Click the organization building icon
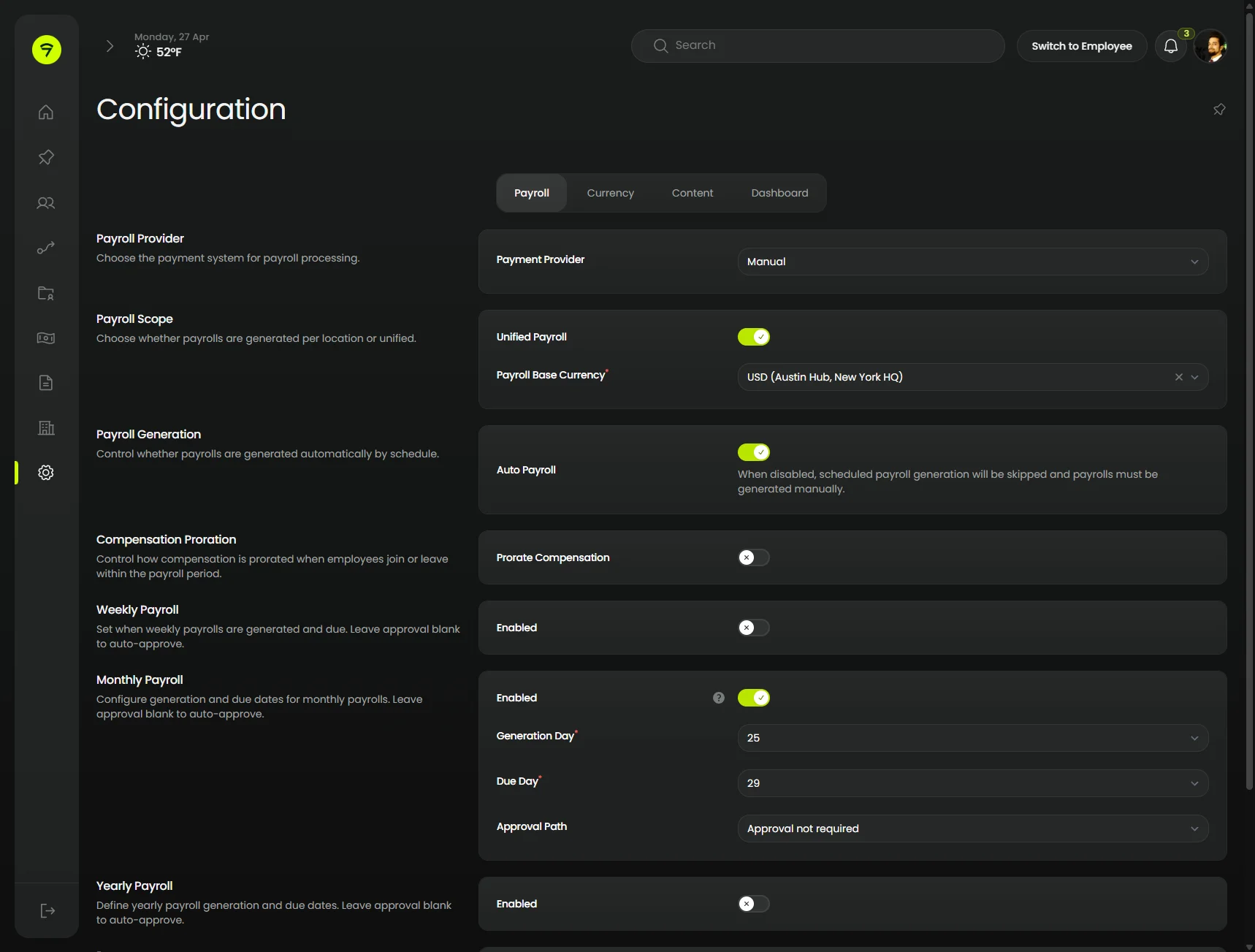Viewport: 1255px width, 952px height. tap(45, 428)
